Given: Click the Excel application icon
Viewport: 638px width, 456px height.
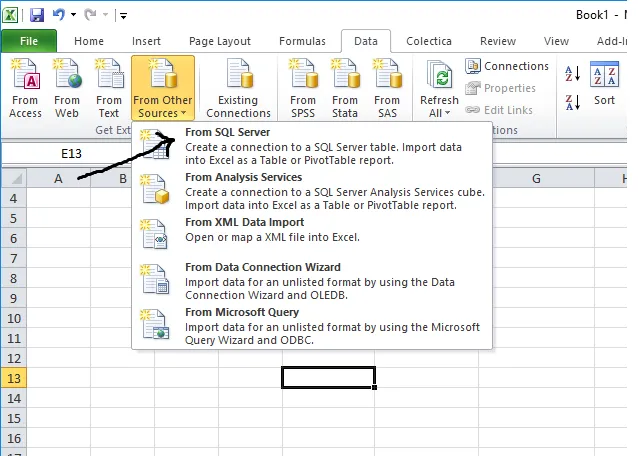Looking at the screenshot, I should (x=10, y=15).
